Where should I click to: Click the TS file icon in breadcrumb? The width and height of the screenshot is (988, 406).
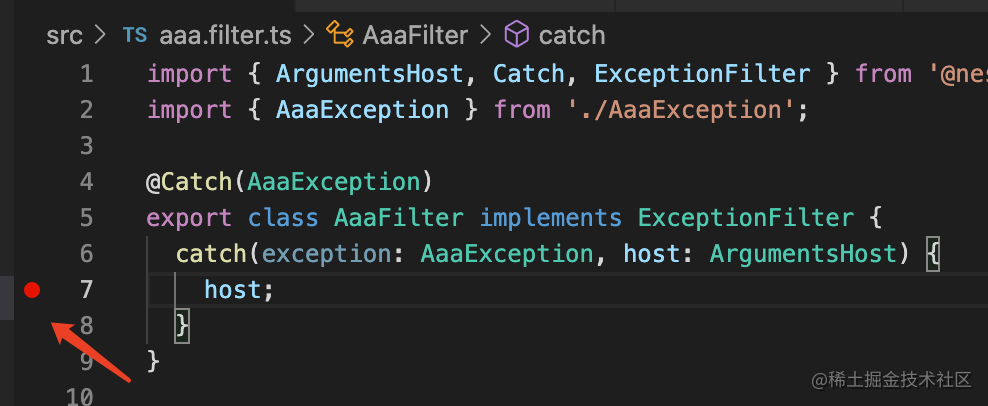(x=134, y=36)
